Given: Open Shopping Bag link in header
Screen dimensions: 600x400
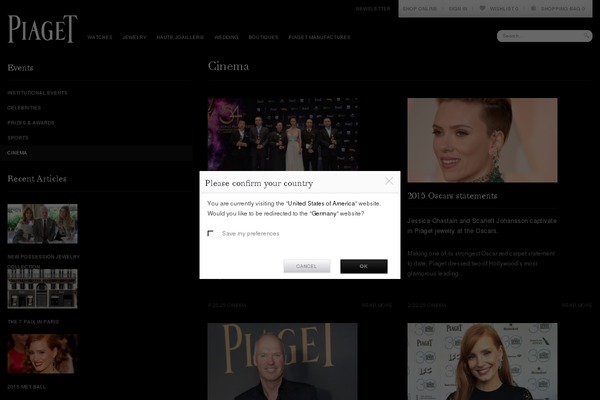Looking at the screenshot, I should click(x=563, y=8).
